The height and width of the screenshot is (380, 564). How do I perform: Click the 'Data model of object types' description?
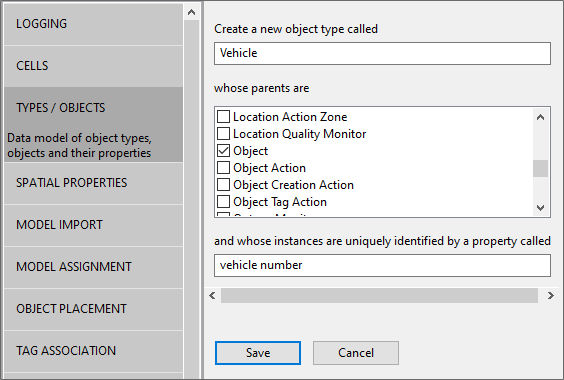coord(79,145)
